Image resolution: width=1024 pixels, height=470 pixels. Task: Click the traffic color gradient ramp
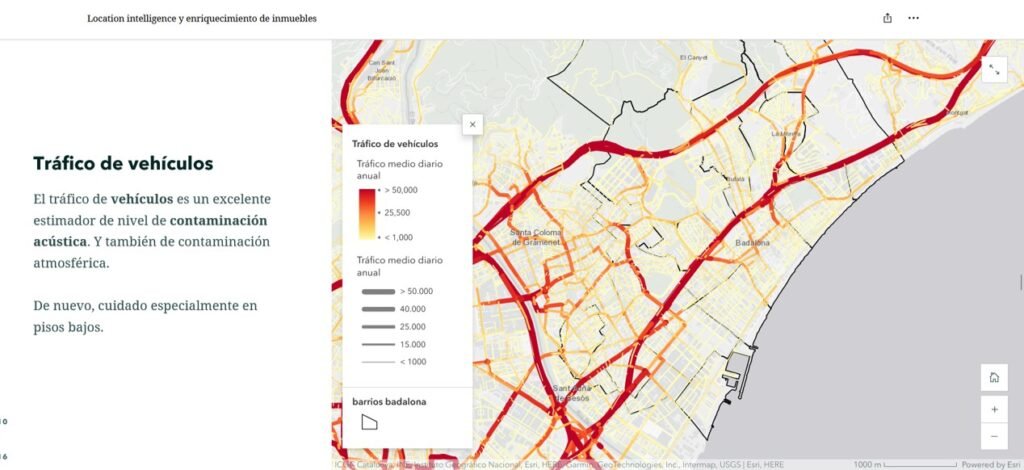point(366,214)
